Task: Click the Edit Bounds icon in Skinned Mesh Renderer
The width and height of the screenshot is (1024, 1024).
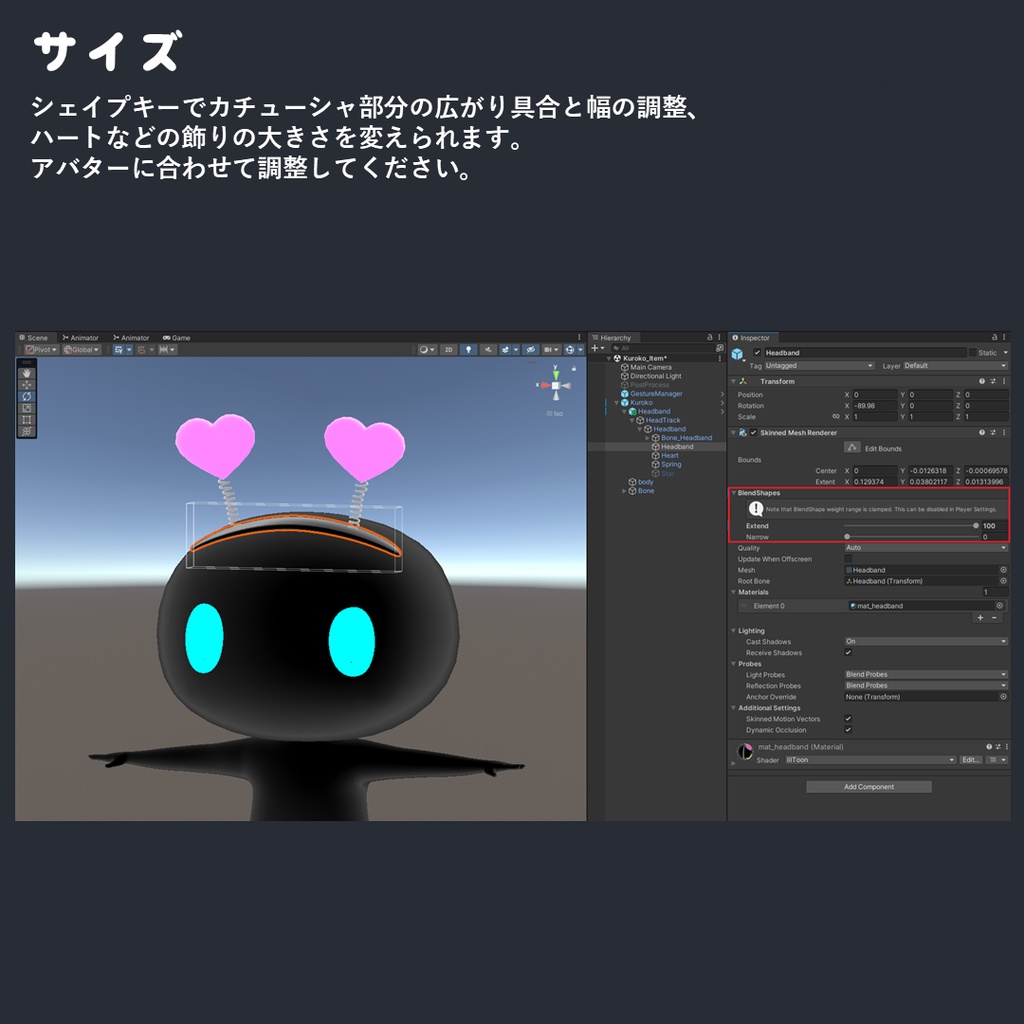Action: click(x=852, y=447)
